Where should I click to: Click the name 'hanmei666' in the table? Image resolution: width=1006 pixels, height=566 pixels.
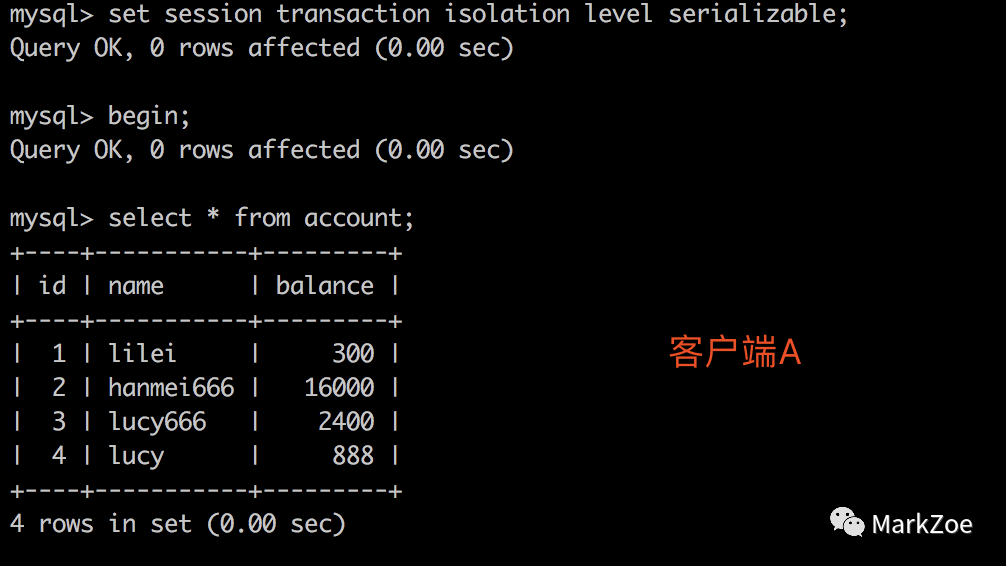tap(171, 388)
